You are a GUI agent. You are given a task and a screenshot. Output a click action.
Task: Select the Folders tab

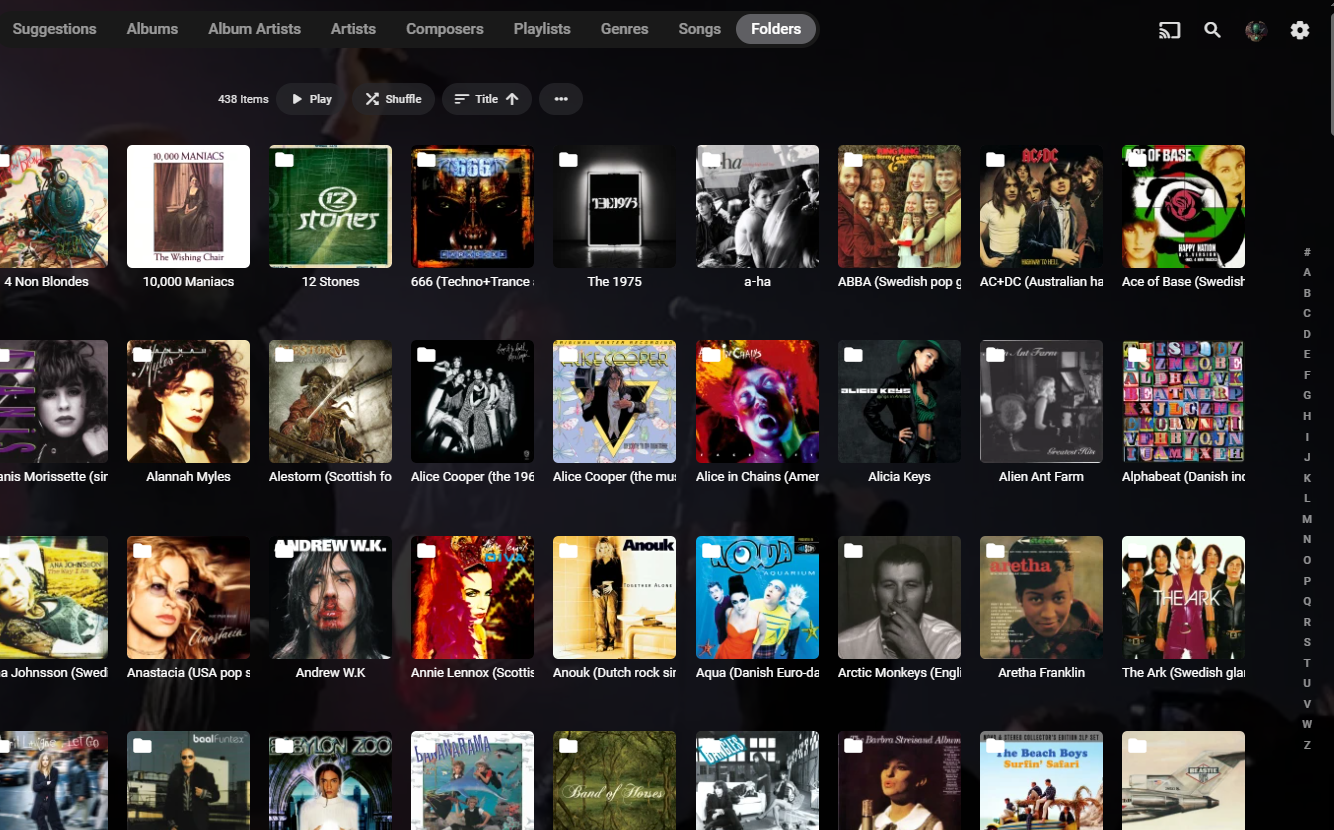(776, 29)
